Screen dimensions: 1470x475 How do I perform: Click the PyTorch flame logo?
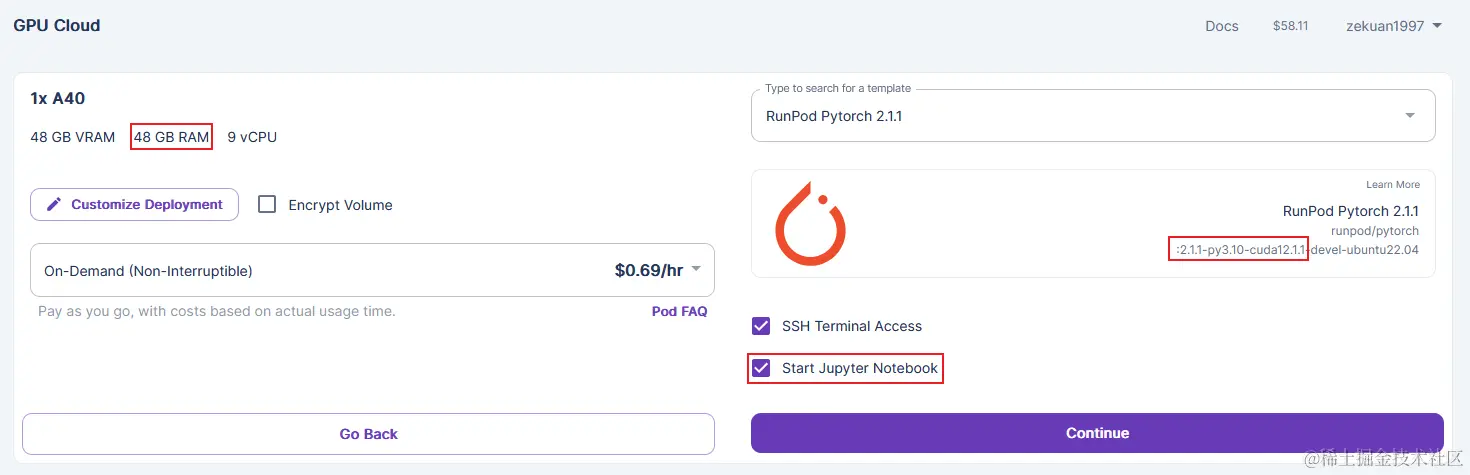tap(810, 224)
